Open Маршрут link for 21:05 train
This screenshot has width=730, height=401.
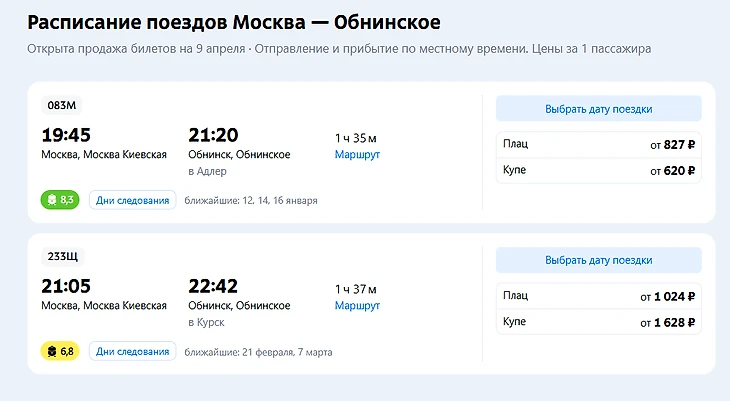357,306
